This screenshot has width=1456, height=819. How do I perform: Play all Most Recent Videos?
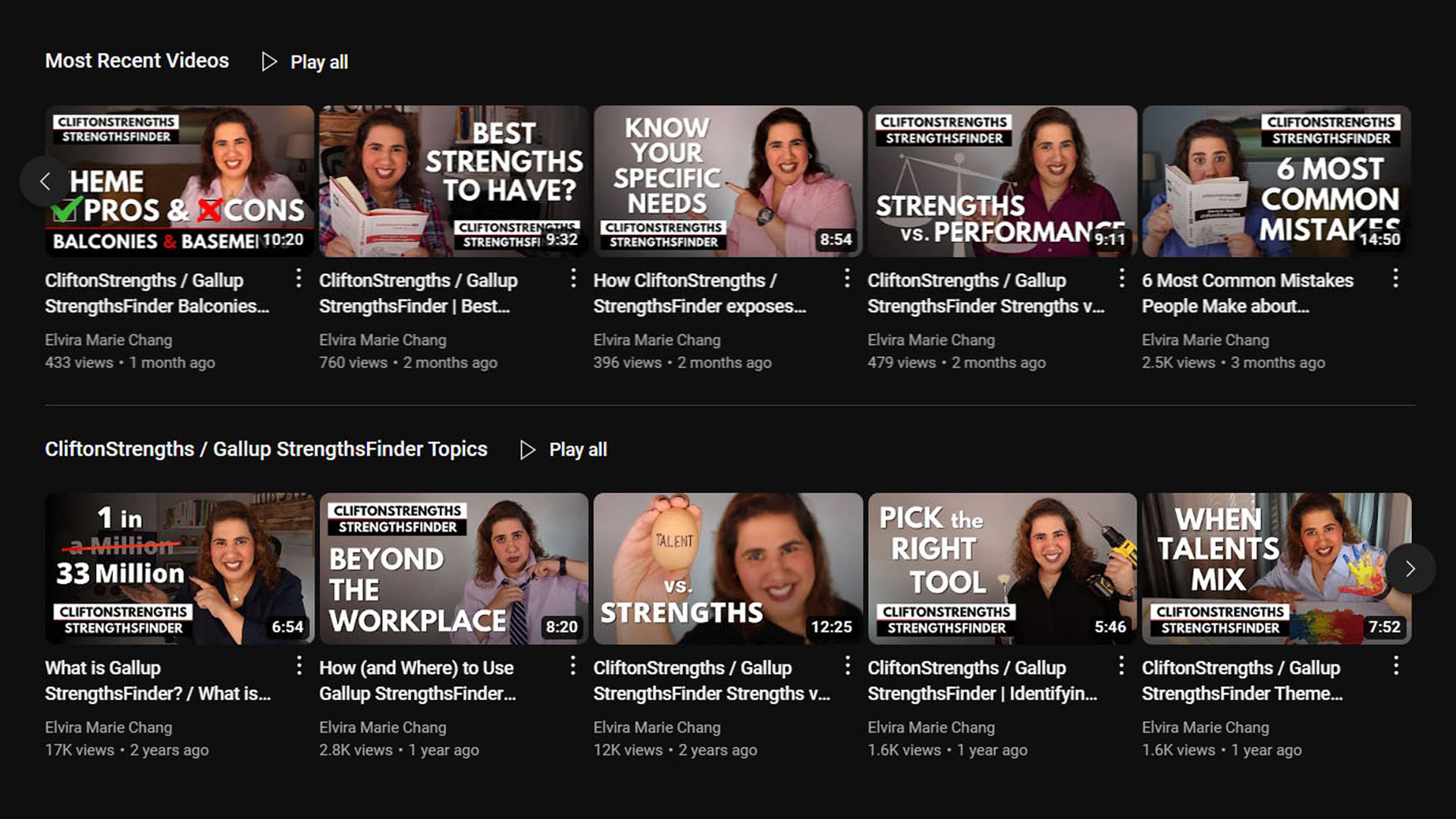(x=305, y=62)
